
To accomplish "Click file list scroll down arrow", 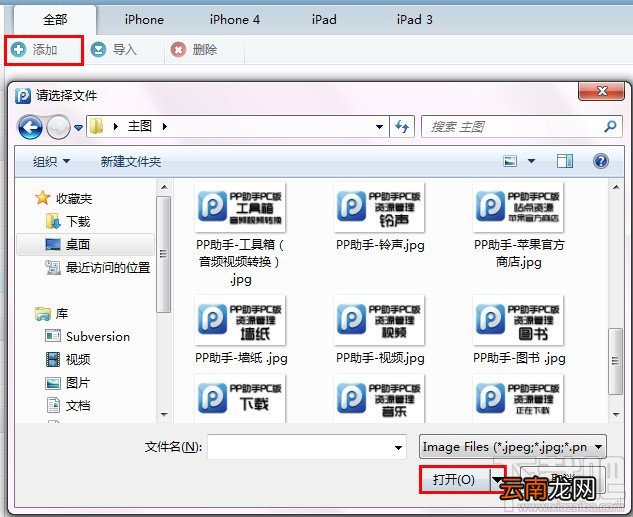I will [x=616, y=414].
